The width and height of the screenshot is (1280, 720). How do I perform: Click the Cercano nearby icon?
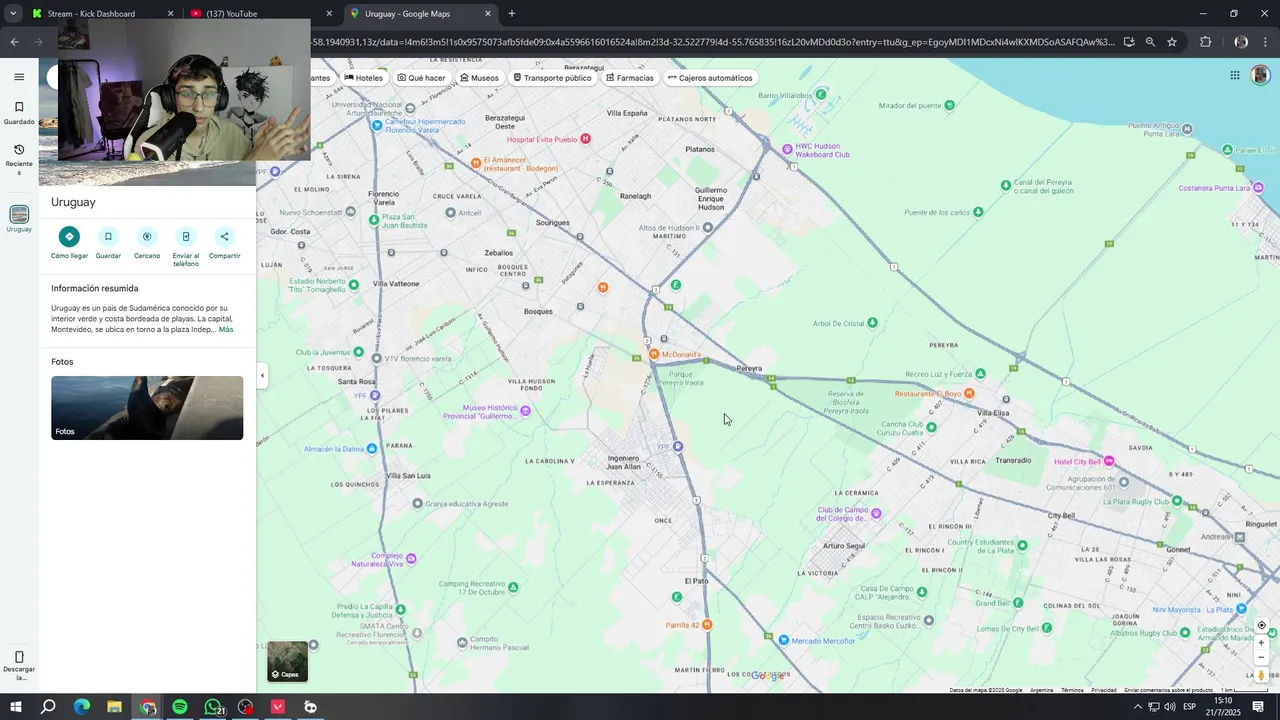point(147,237)
